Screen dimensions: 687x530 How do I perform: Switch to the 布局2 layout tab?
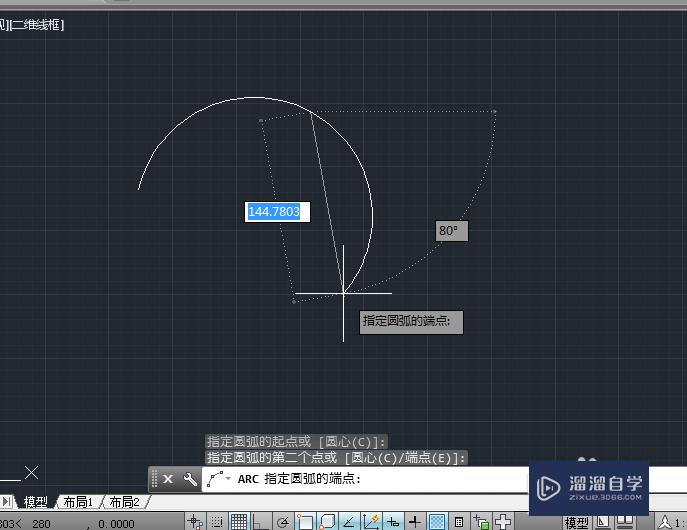[124, 502]
